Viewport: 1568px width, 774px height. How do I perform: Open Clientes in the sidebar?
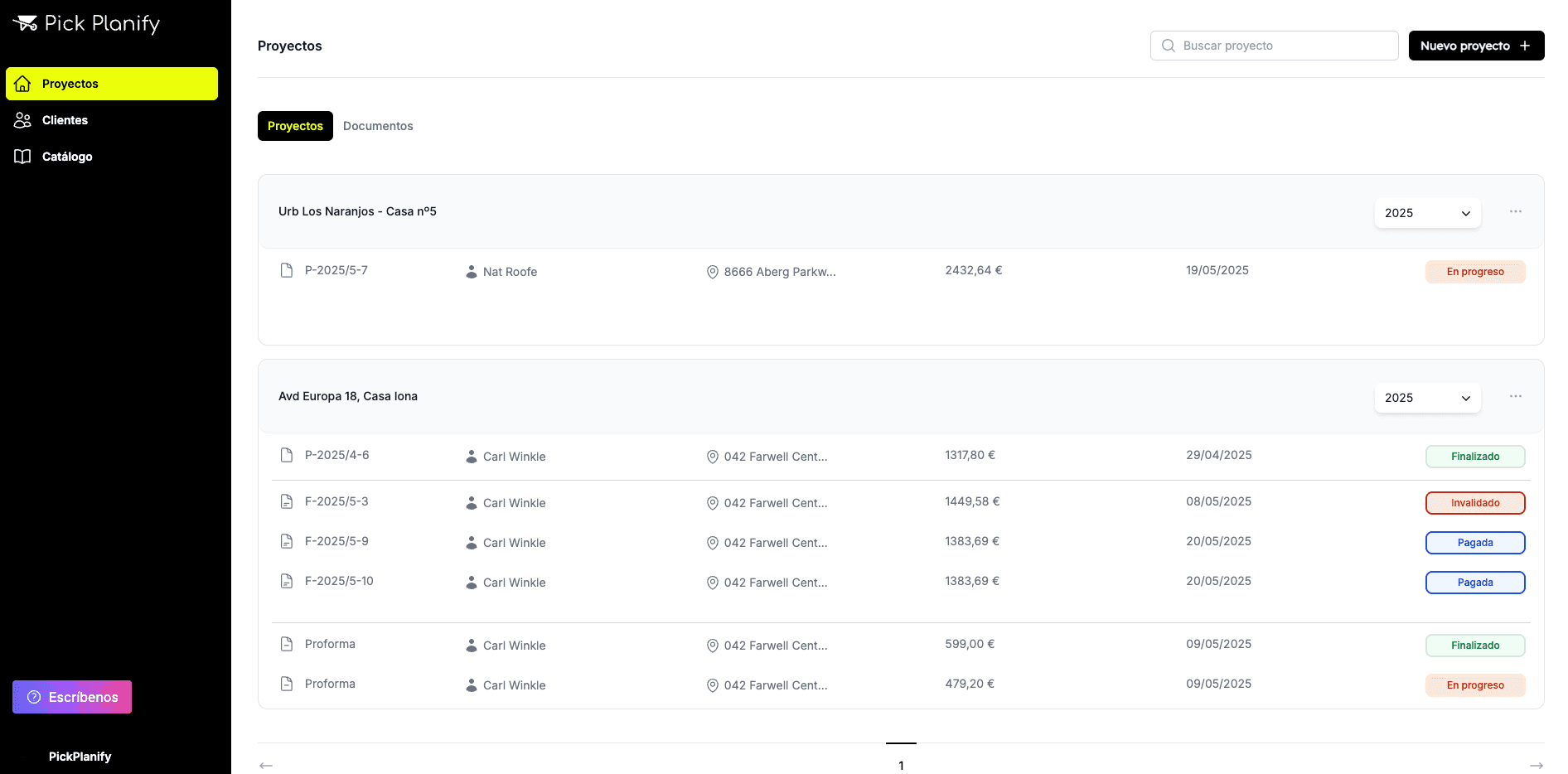65,120
